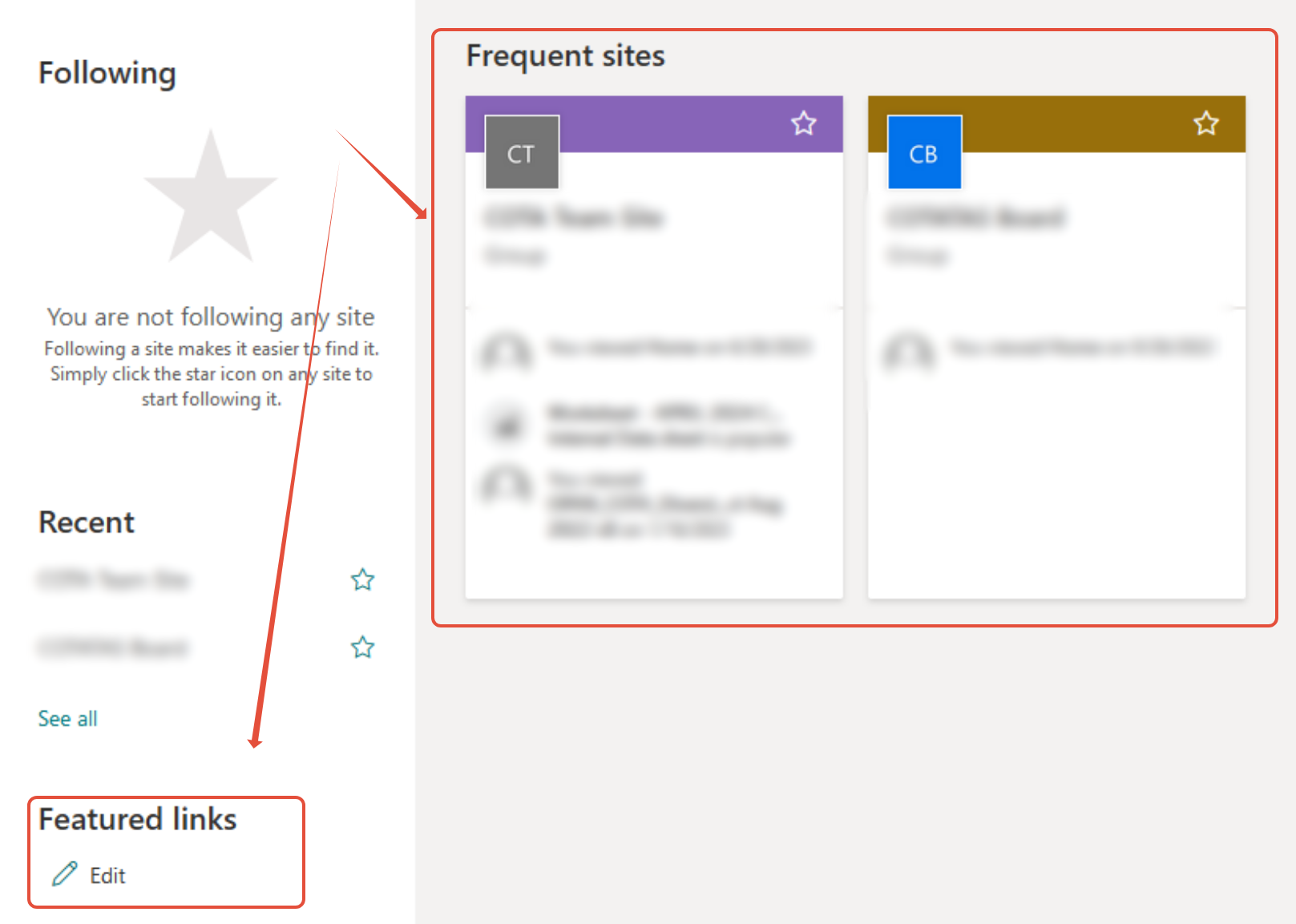Open the gray CT site tile icon

coord(522,152)
